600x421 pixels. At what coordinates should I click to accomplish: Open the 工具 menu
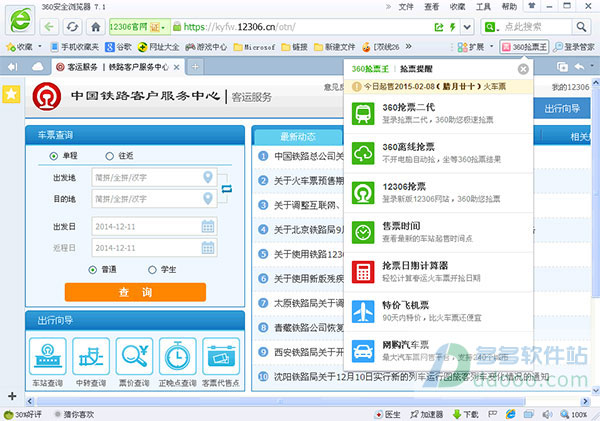pyautogui.click(x=483, y=7)
